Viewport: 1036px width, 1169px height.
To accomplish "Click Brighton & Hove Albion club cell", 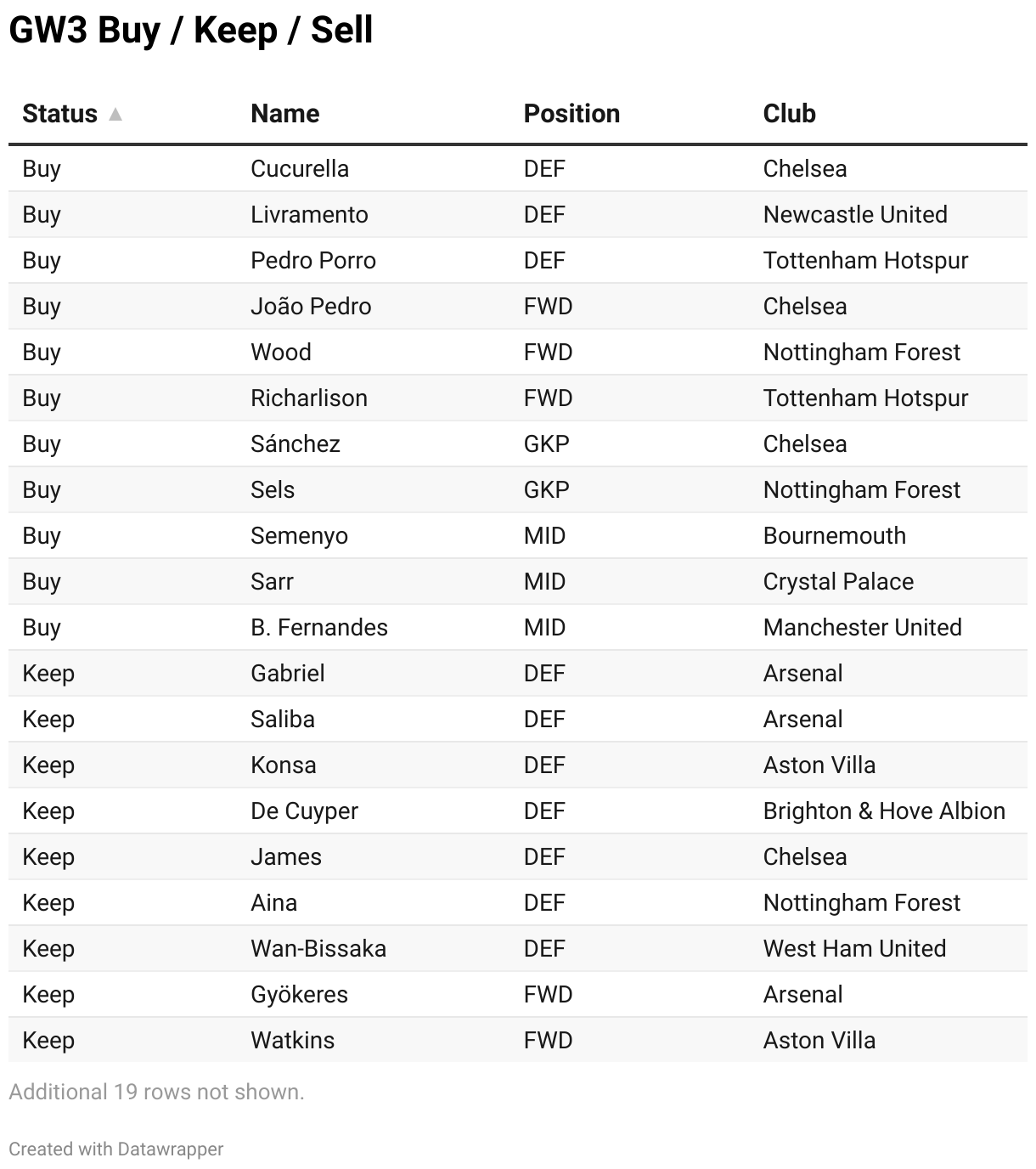I will pyautogui.click(x=884, y=810).
